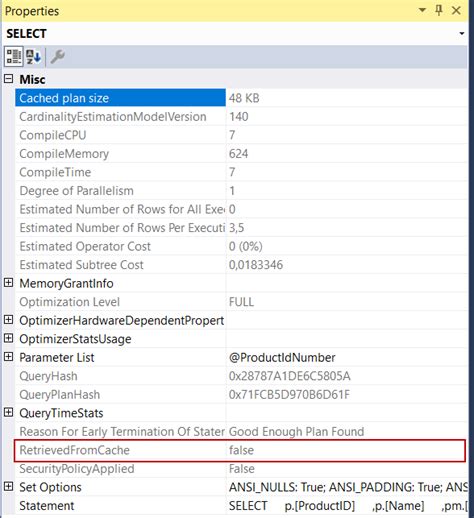
Task: Click the Good Enough Plan Found value
Action: (x=296, y=432)
